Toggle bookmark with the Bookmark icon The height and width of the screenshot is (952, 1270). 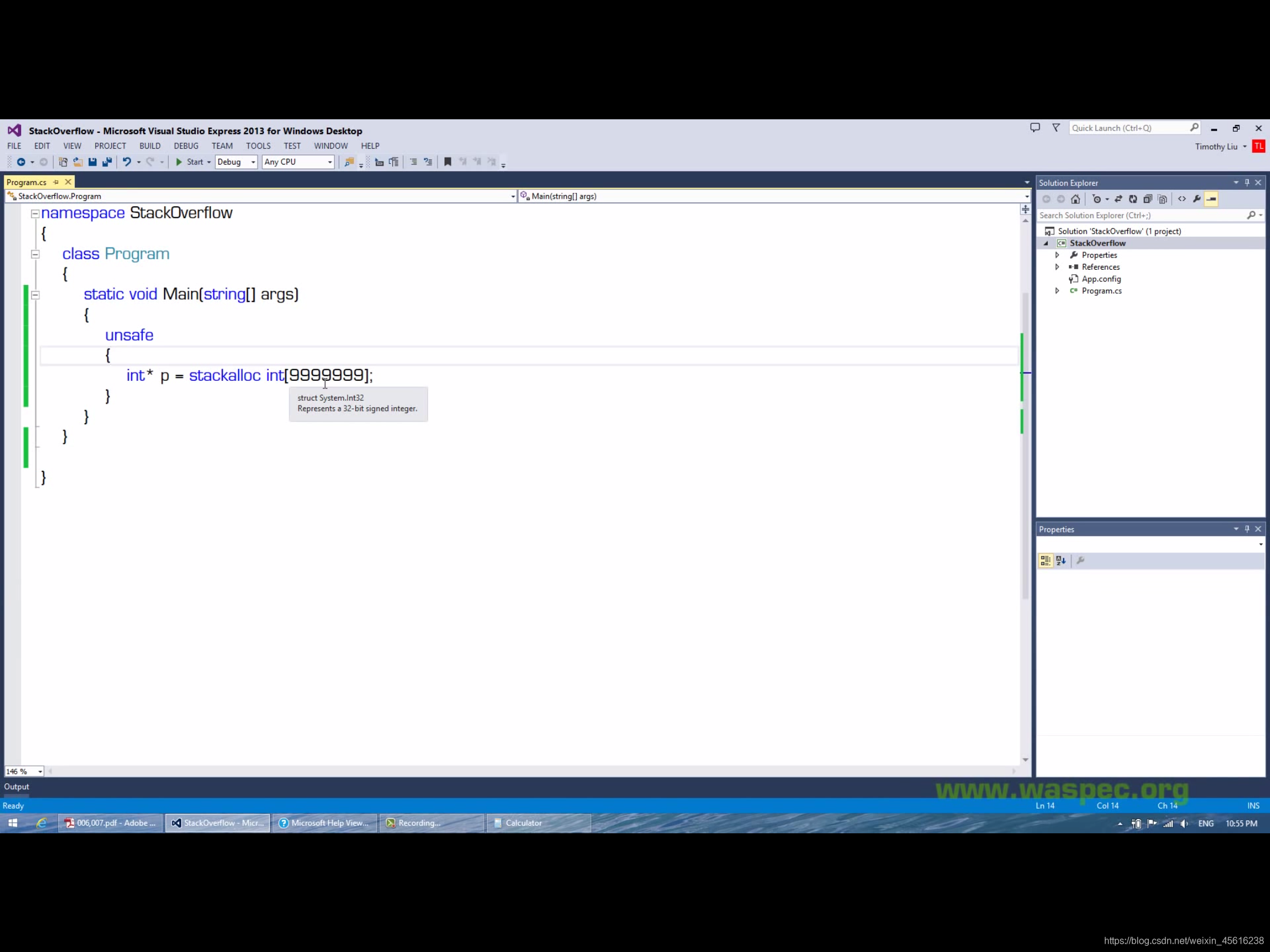coord(447,162)
